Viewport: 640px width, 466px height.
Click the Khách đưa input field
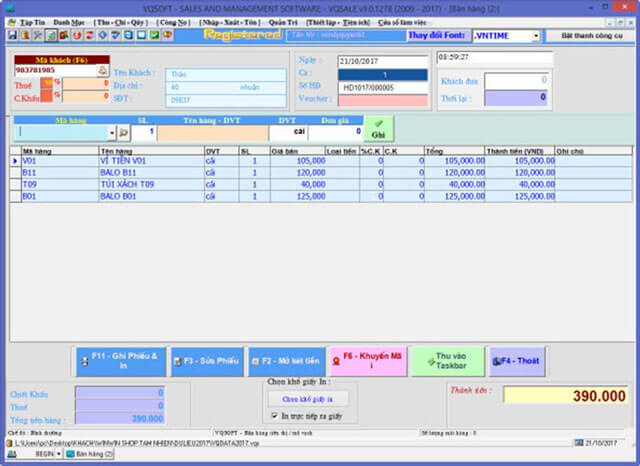tap(516, 79)
